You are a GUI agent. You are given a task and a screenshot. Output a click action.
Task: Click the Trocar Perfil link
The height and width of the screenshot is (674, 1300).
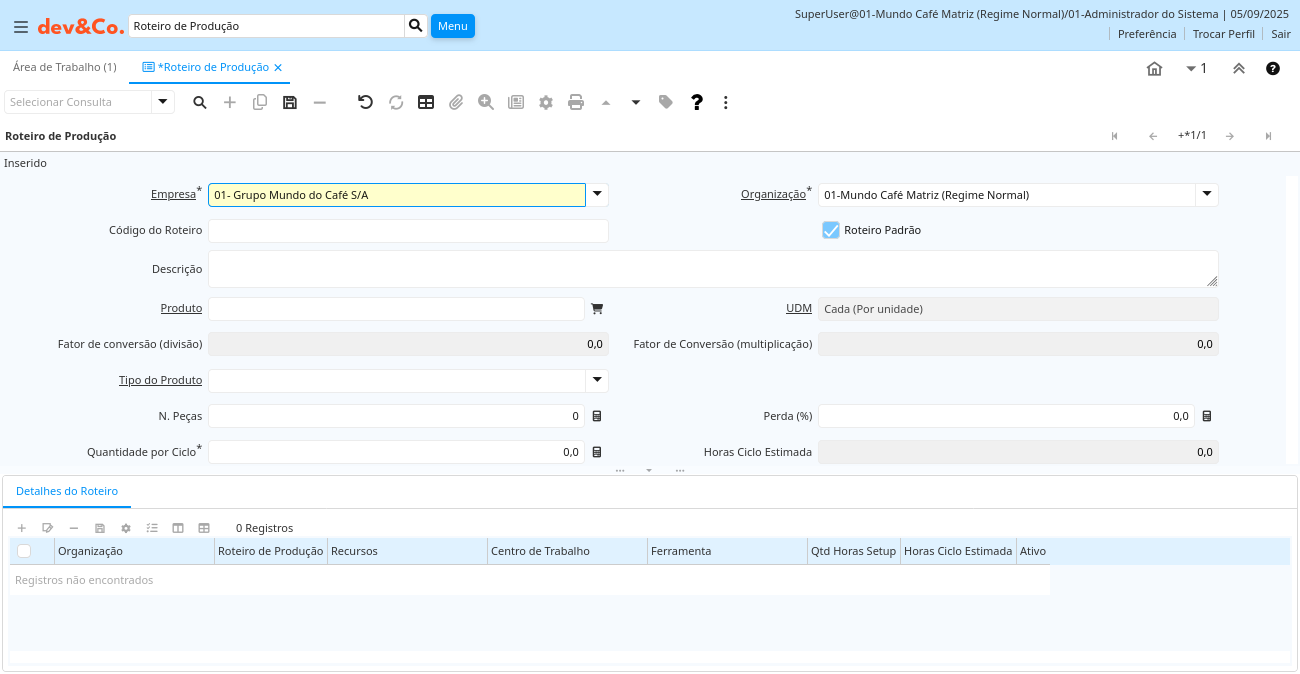[1223, 34]
